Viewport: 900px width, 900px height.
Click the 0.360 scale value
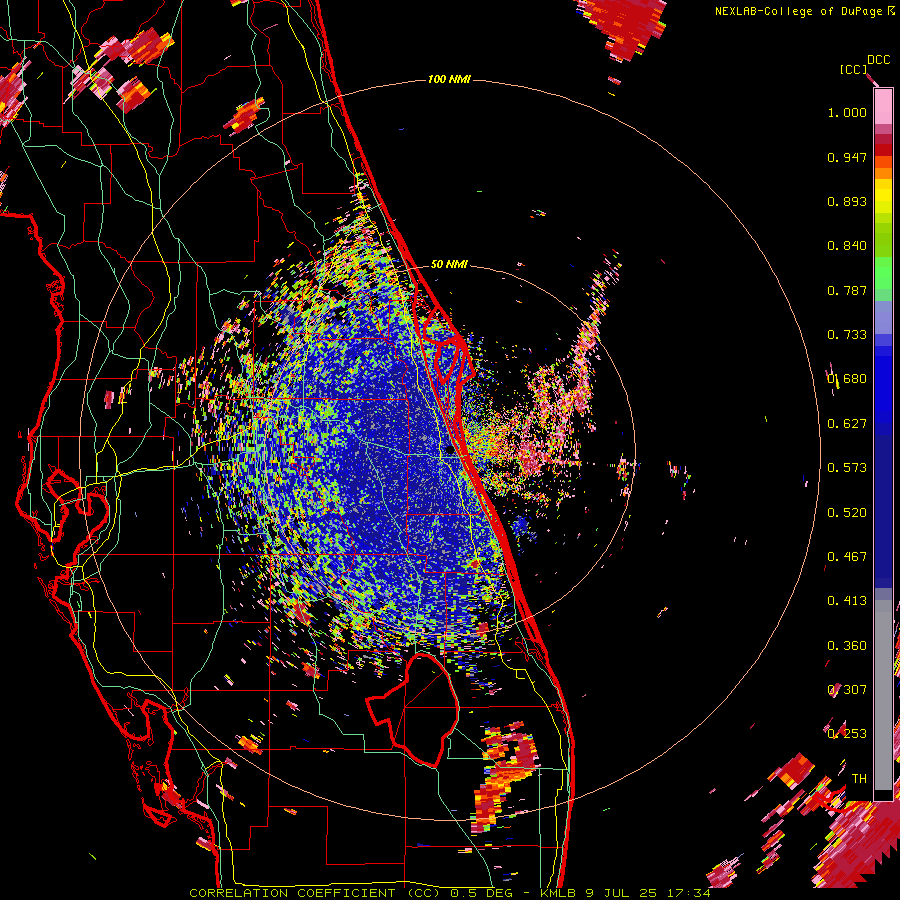pyautogui.click(x=847, y=646)
